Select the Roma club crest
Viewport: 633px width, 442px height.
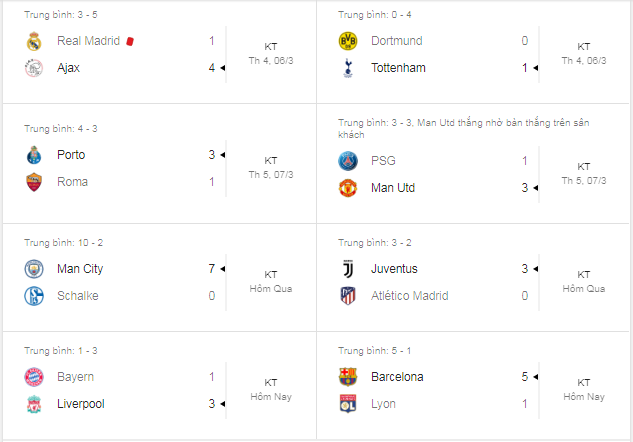35,182
